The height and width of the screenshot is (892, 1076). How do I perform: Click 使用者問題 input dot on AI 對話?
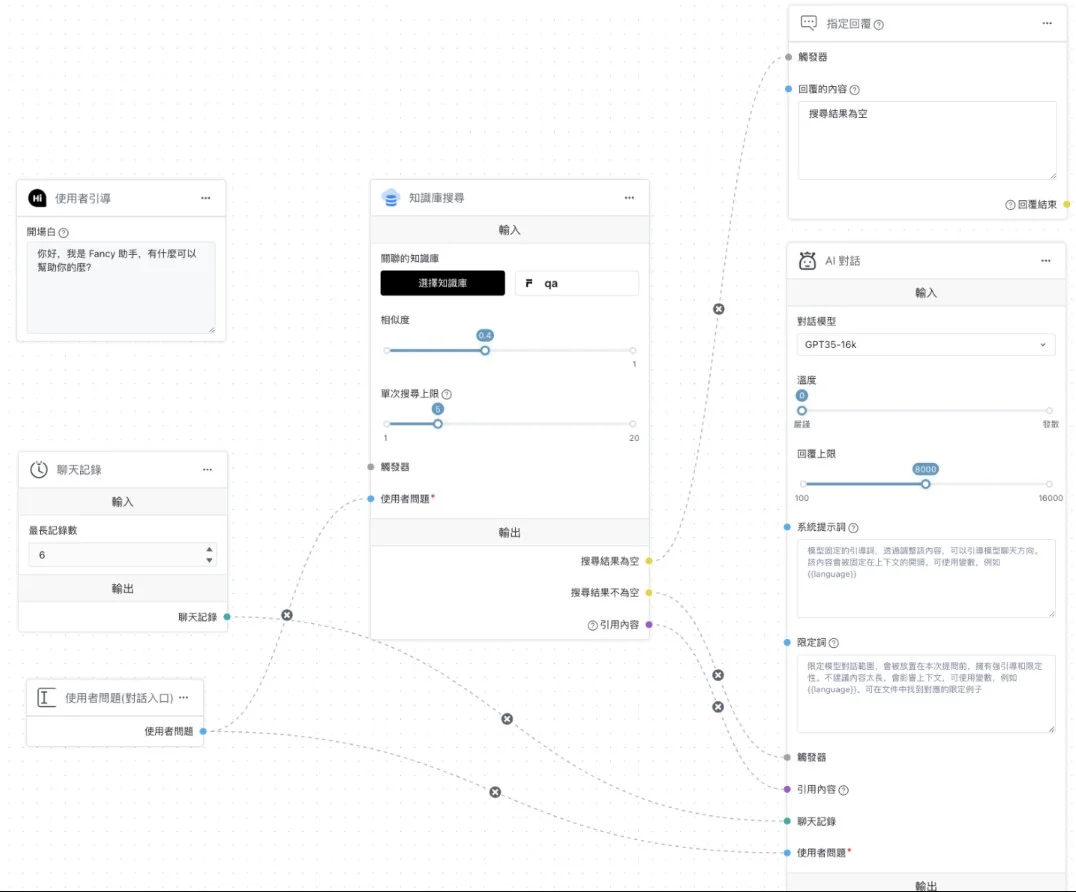click(x=787, y=853)
